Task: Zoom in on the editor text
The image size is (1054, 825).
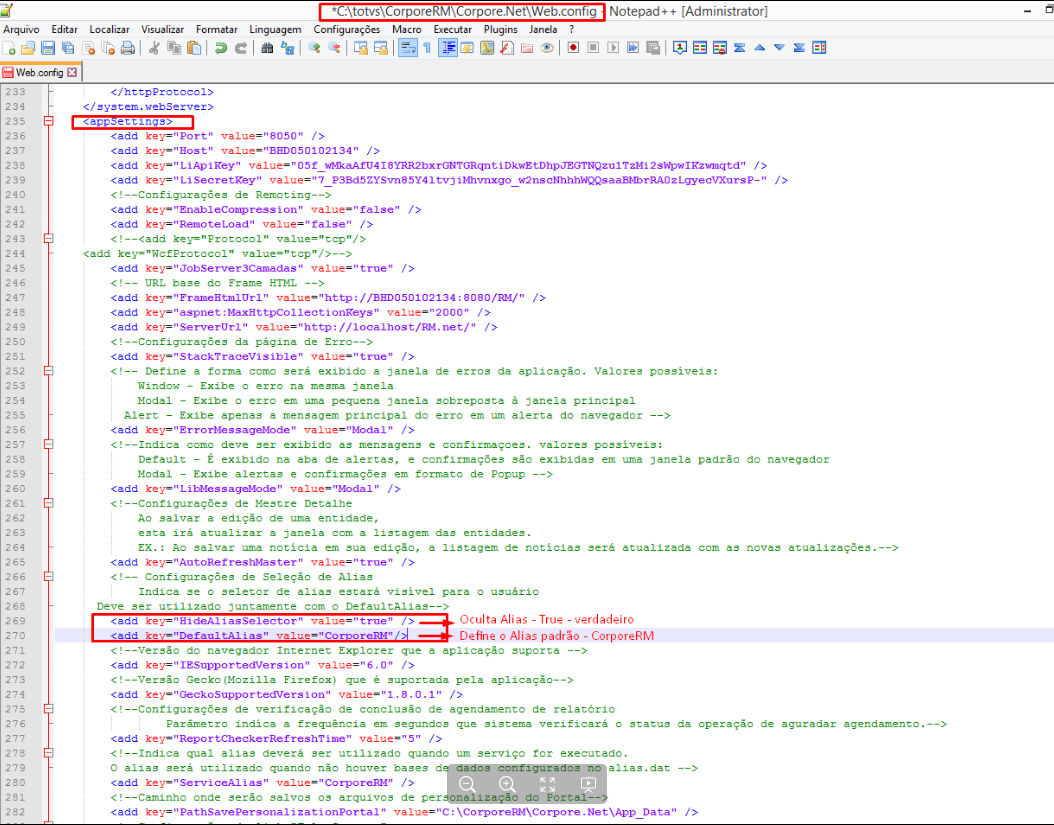Action: pyautogui.click(x=314, y=48)
